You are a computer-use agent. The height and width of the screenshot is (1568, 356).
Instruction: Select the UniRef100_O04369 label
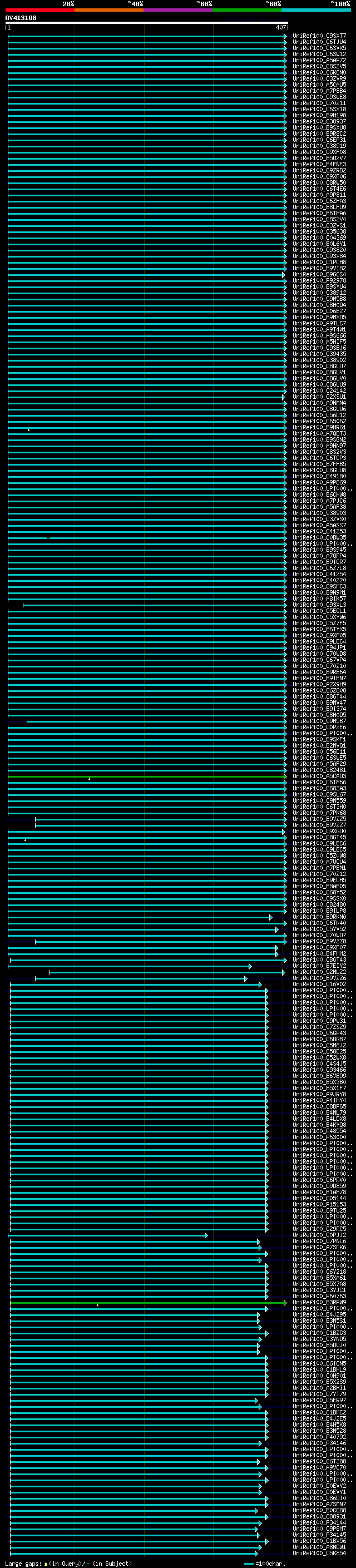319,238
